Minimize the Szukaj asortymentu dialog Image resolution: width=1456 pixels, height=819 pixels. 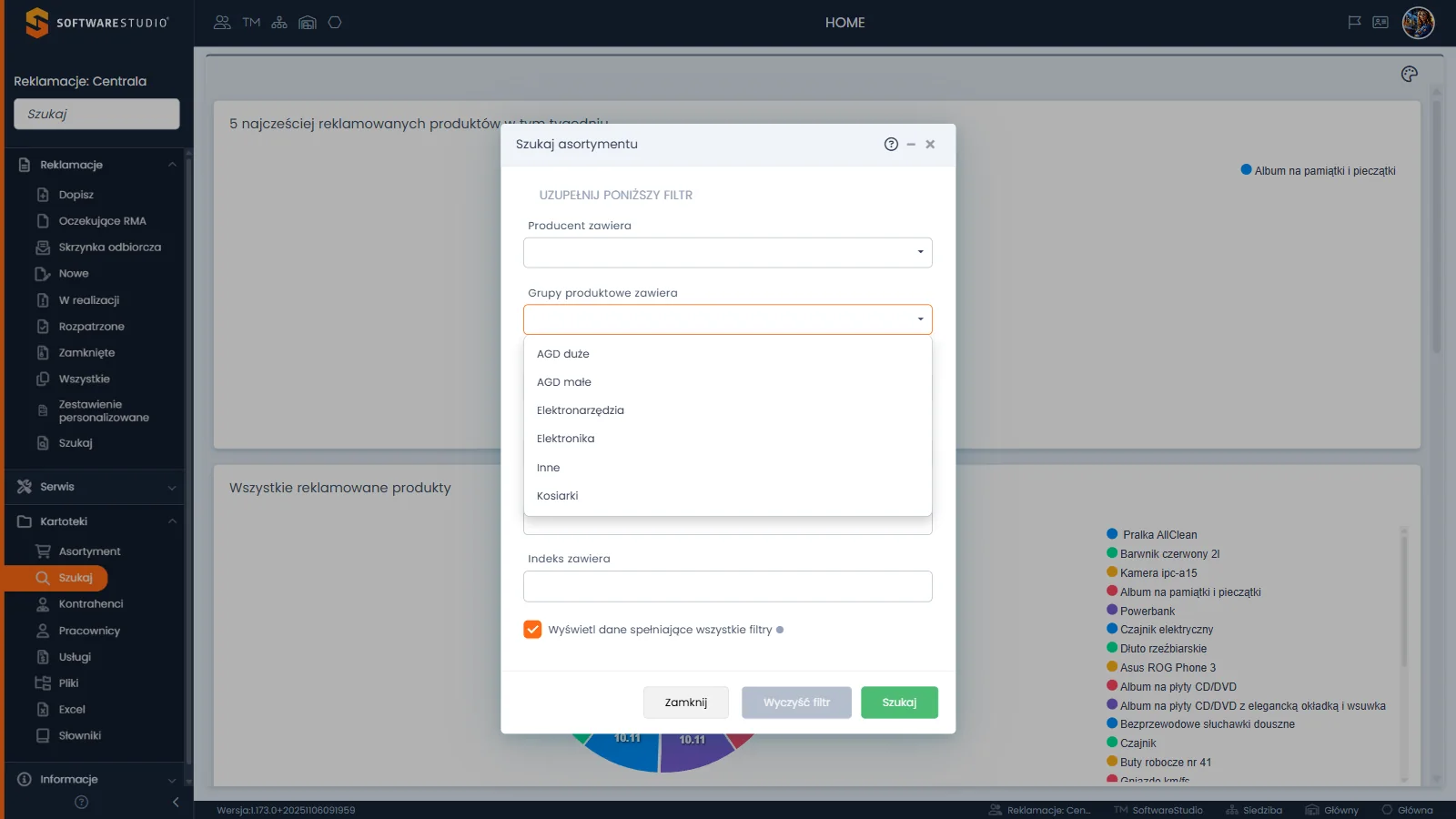(911, 144)
